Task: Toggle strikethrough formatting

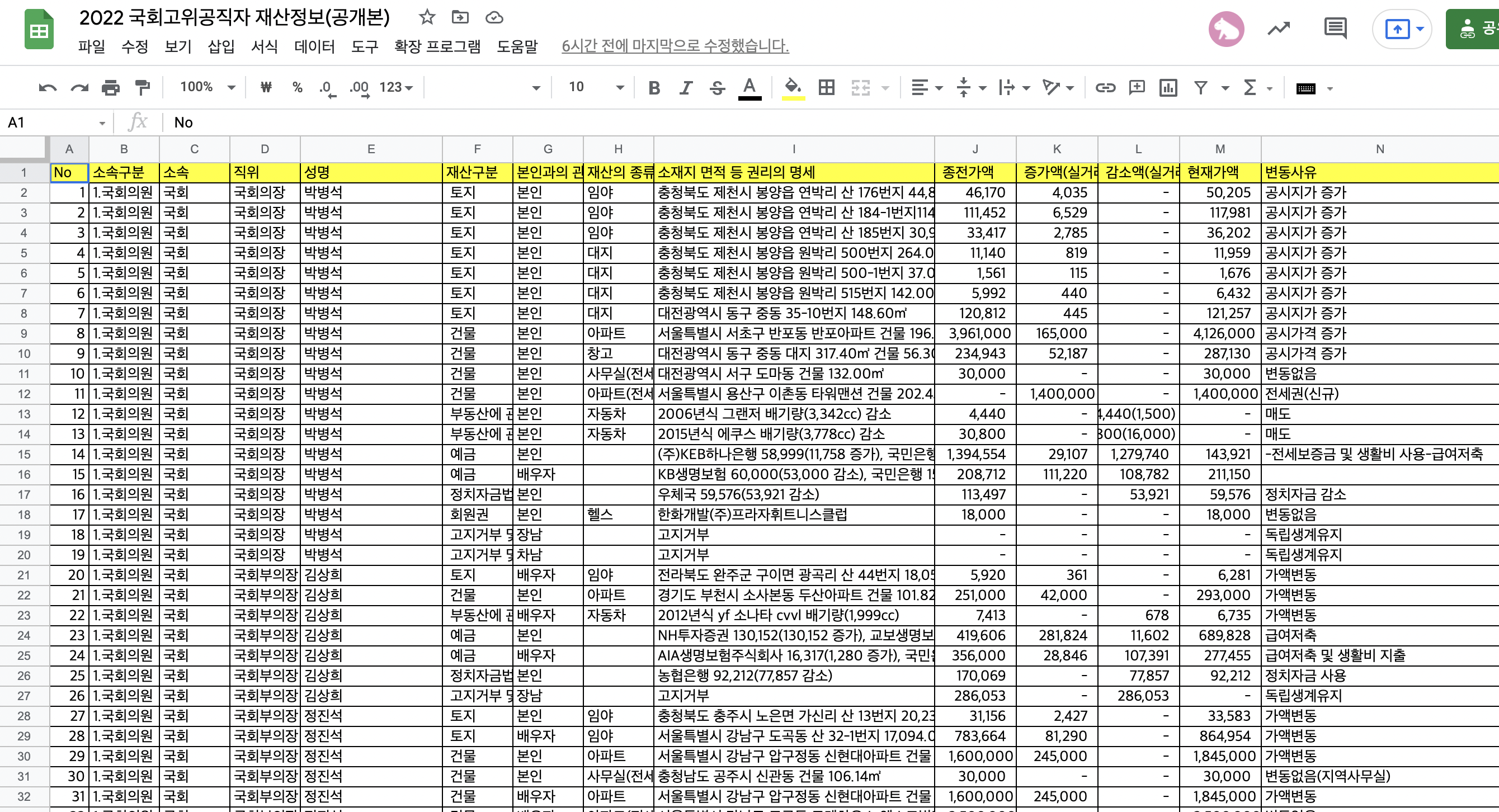Action: tap(717, 88)
